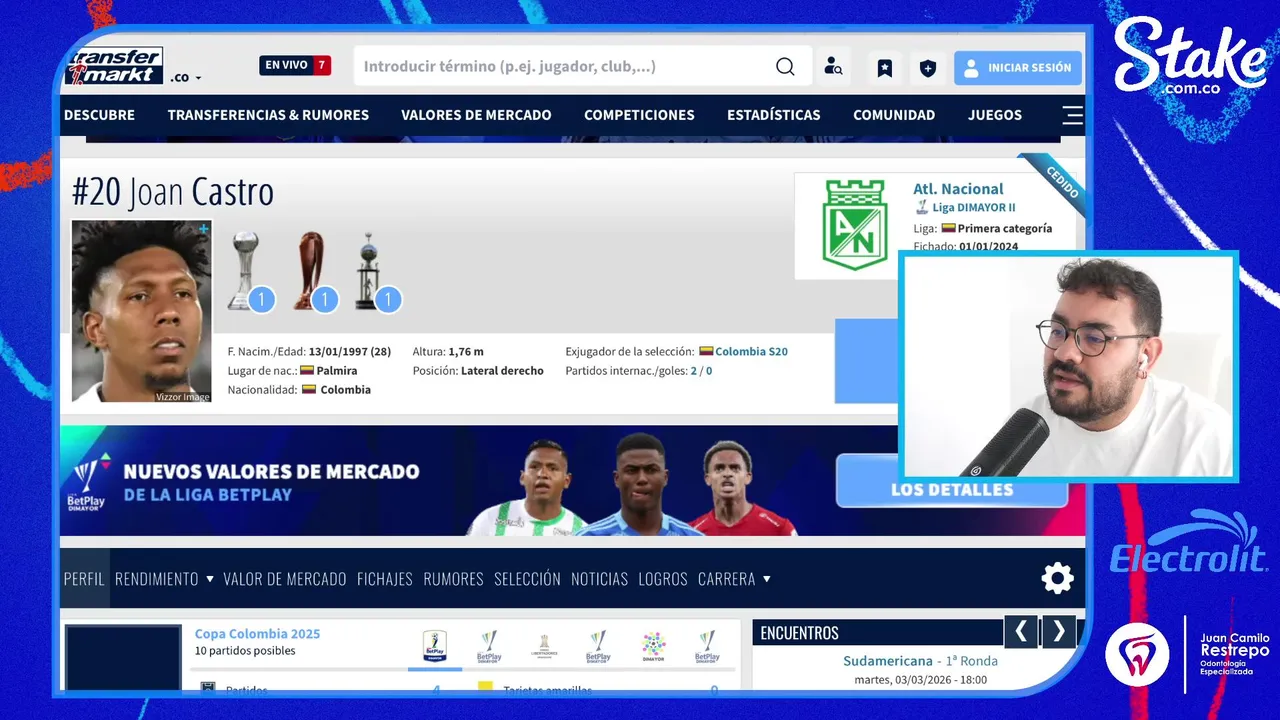Click the INICIAR SESIÓN login button
Viewport: 1280px width, 720px height.
coord(1018,68)
